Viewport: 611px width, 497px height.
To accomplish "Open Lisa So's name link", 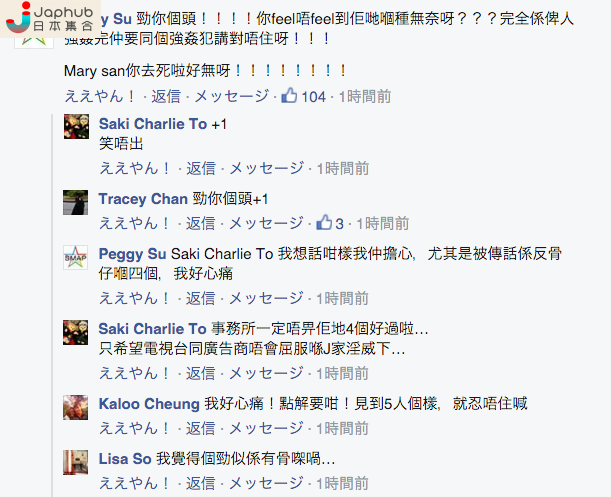I will click(125, 459).
